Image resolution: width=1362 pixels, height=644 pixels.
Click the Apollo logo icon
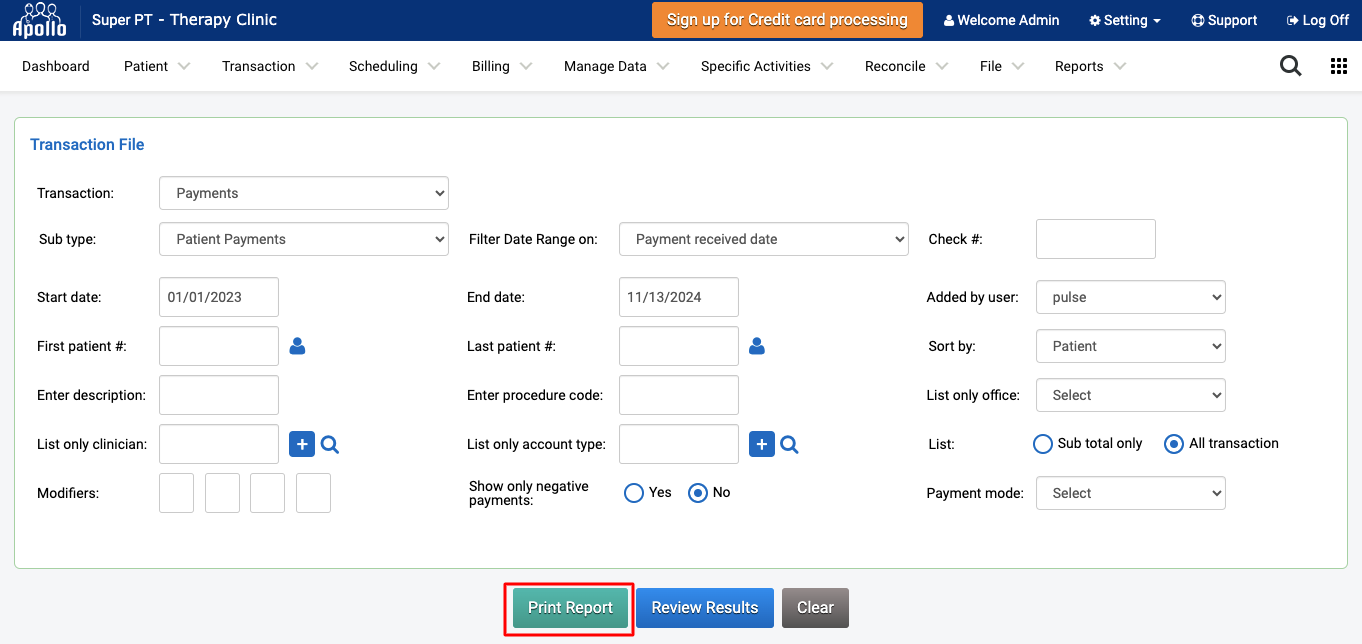[x=39, y=20]
